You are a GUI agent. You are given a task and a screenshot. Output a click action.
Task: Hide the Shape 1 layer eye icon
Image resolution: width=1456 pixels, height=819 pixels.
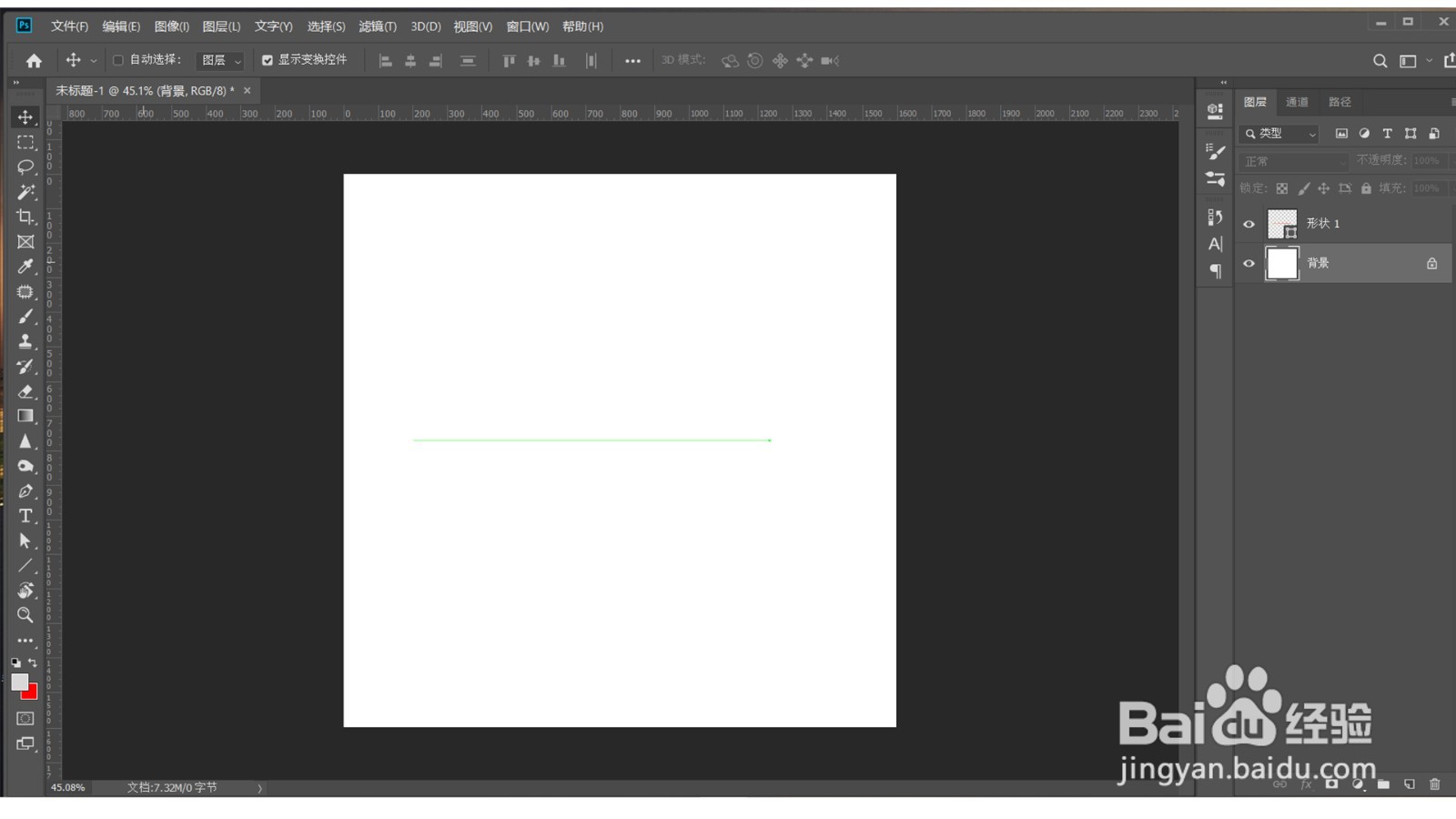(x=1249, y=224)
